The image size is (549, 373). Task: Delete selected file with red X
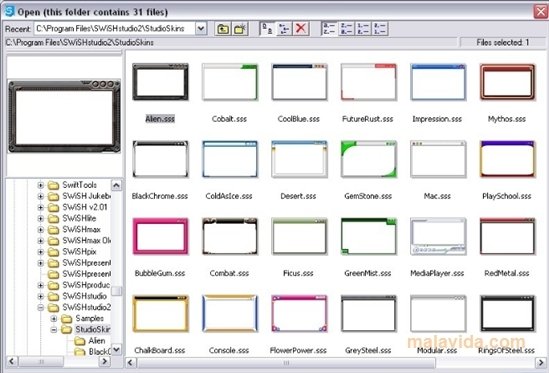tap(301, 28)
